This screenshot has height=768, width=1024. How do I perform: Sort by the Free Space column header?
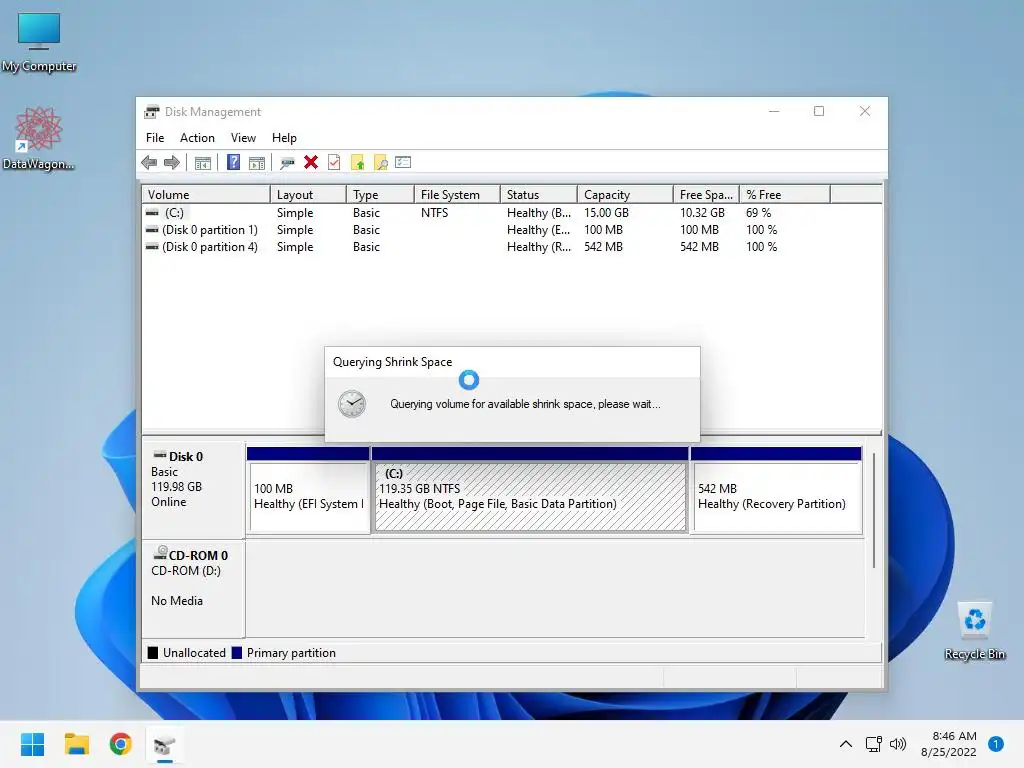[x=706, y=195]
